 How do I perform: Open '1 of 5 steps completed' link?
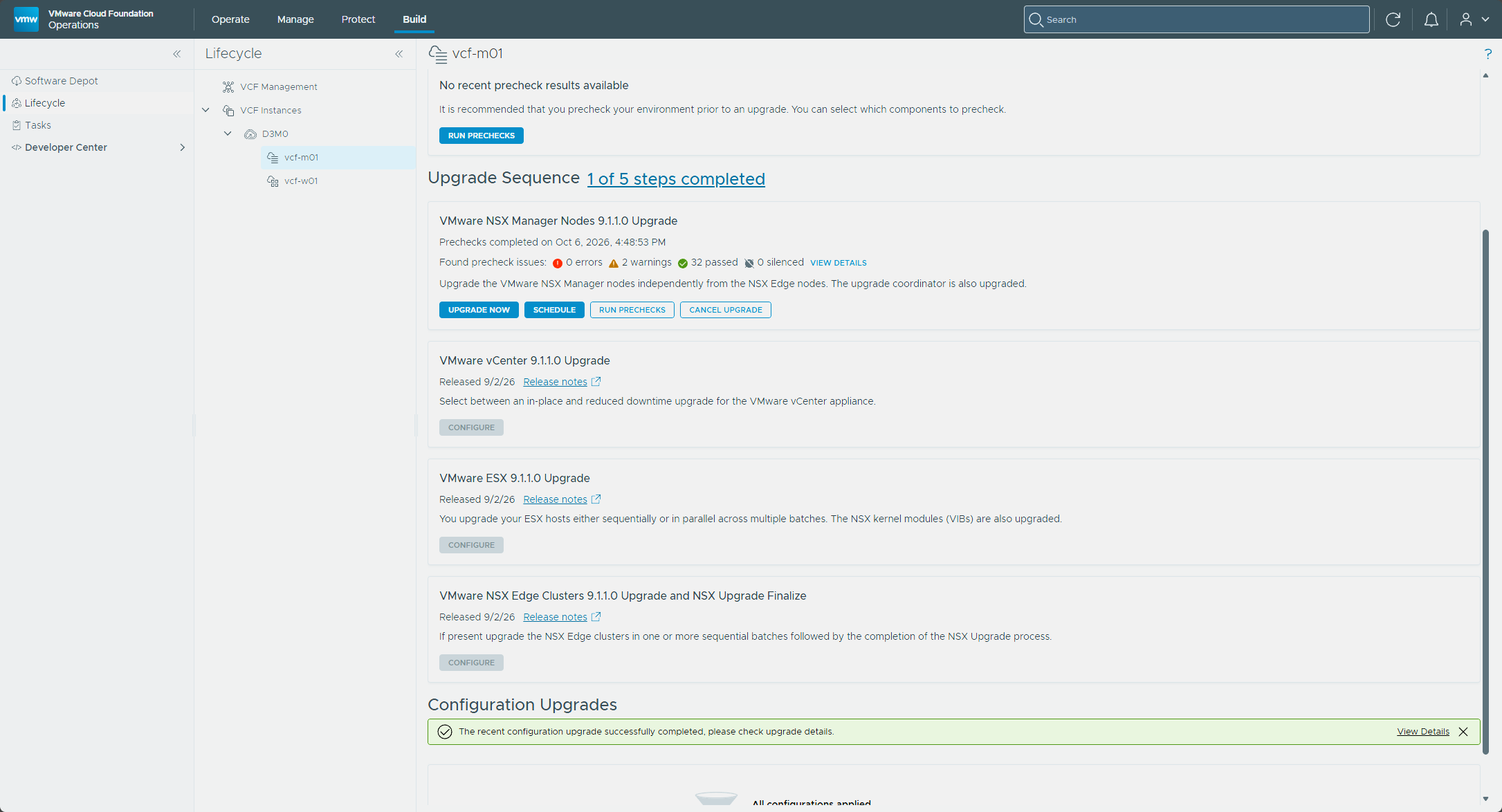pyautogui.click(x=676, y=178)
